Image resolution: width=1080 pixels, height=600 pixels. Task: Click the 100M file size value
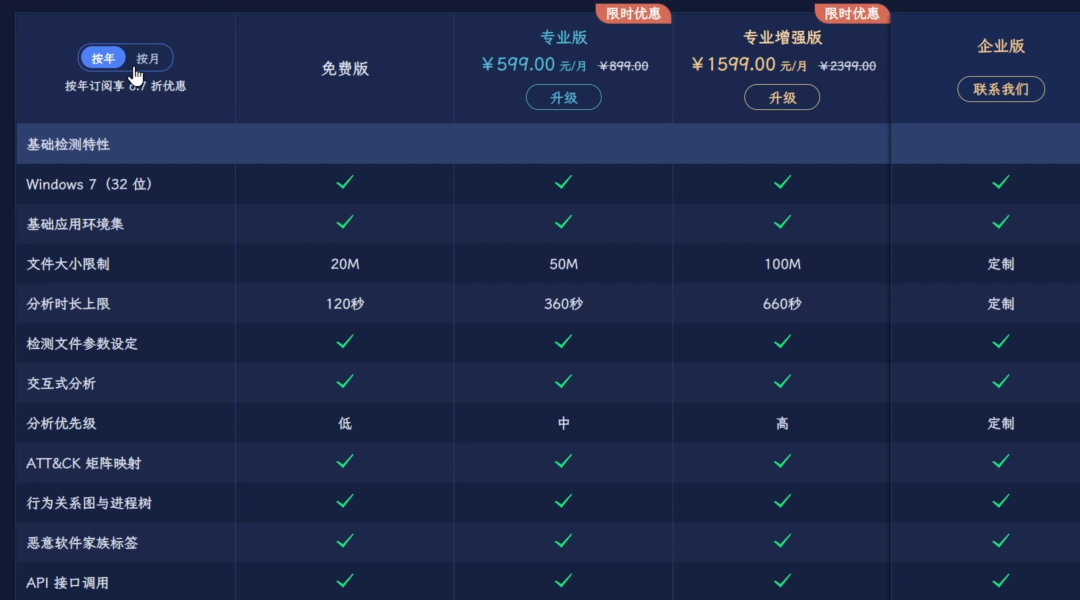tap(782, 264)
